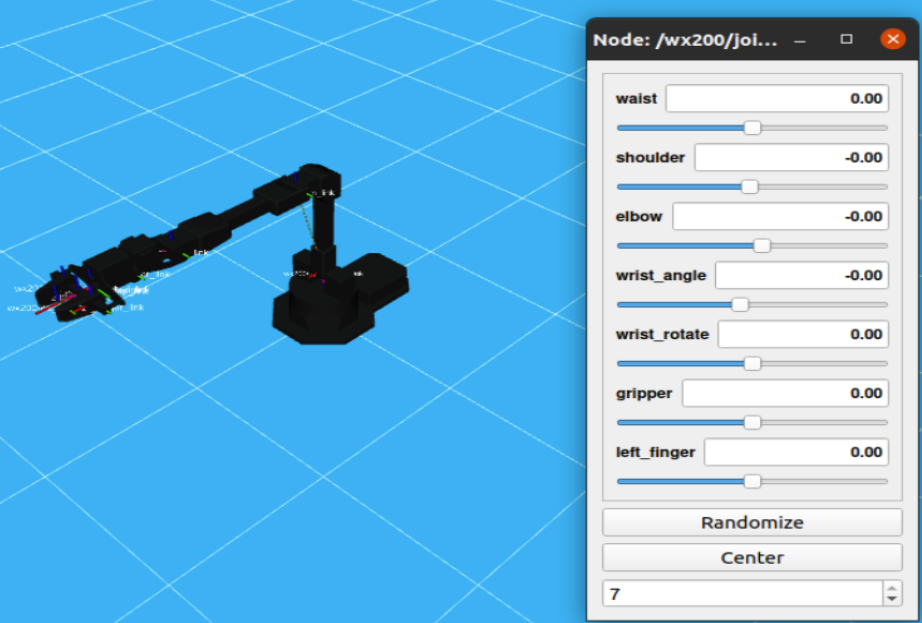Increase the spinbox value with up arrow
Screen dimensions: 922x623
pos(892,588)
